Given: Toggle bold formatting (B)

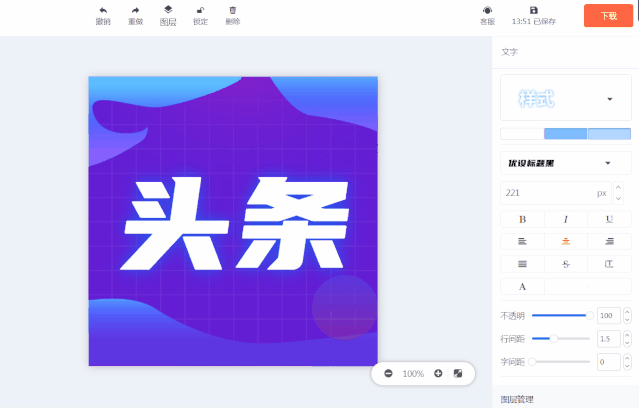Looking at the screenshot, I should [522, 219].
